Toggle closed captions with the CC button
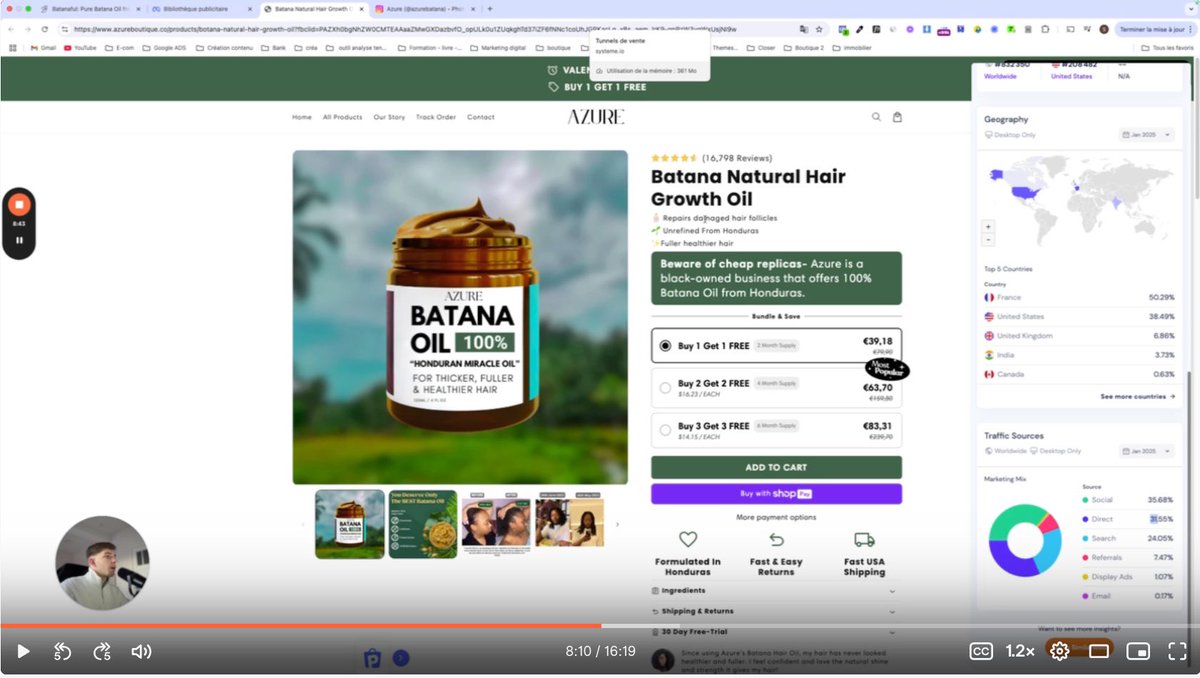1200x678 pixels. tap(981, 651)
